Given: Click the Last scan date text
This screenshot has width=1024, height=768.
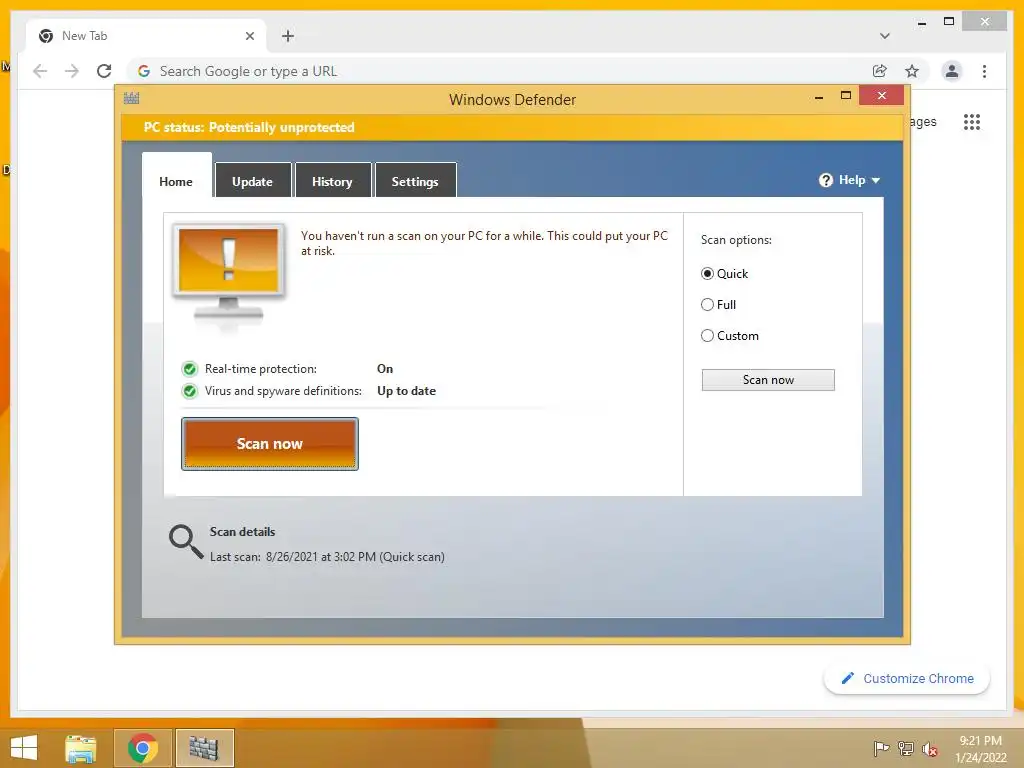Looking at the screenshot, I should point(327,557).
